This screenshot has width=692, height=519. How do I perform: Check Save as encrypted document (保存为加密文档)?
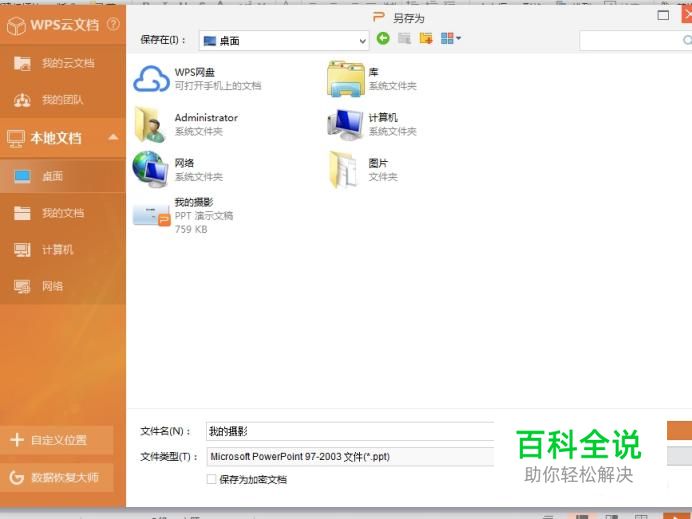click(x=212, y=479)
